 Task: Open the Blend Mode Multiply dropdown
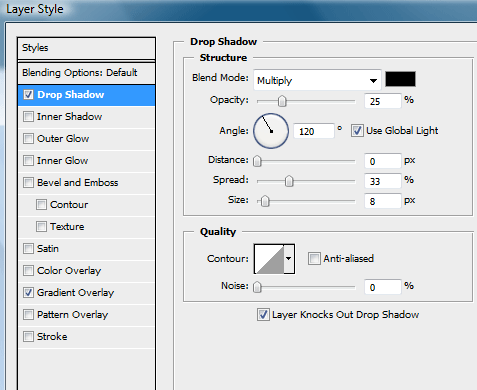point(317,80)
